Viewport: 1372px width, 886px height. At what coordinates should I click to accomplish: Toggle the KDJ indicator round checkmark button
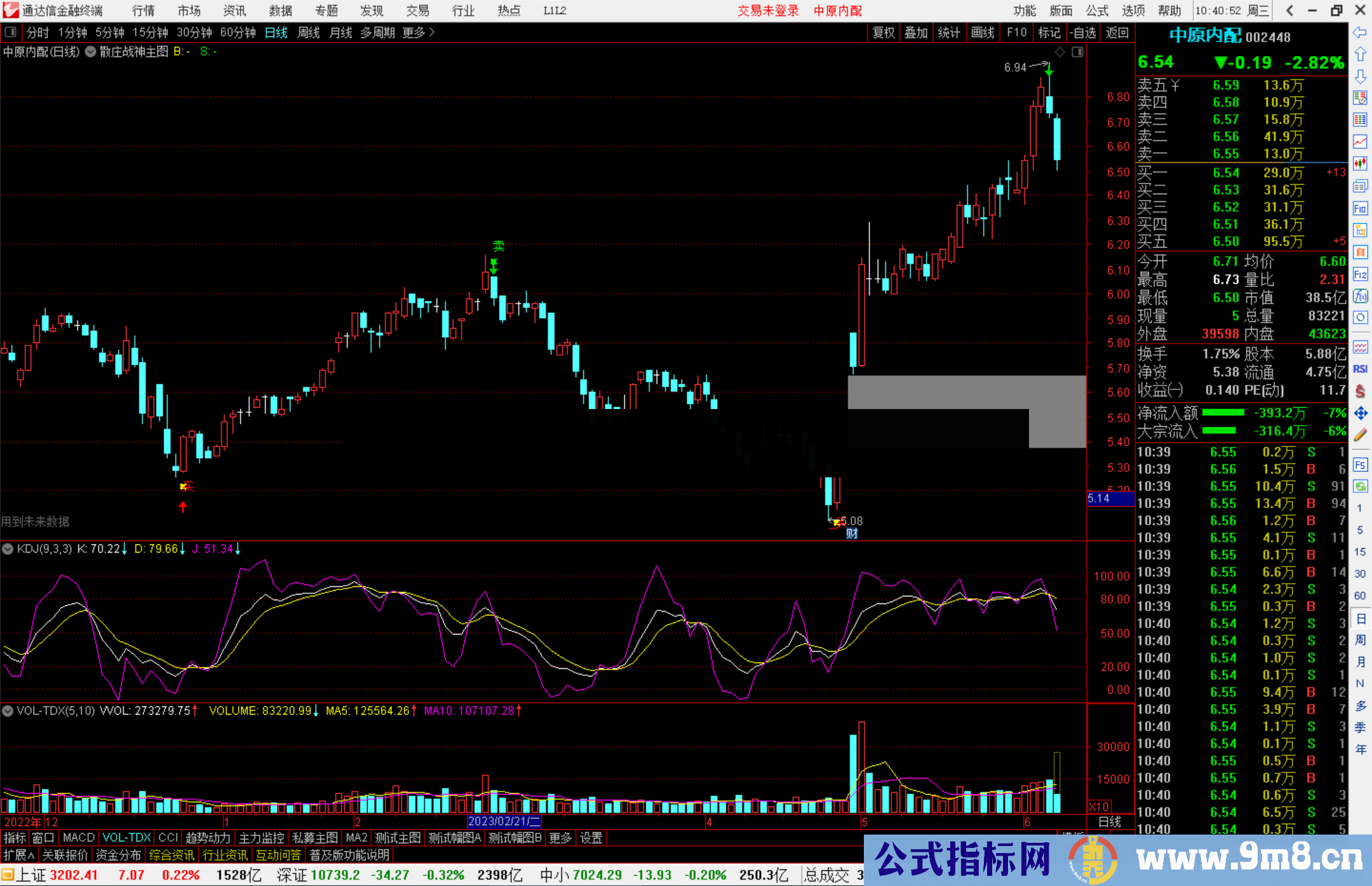coord(8,549)
